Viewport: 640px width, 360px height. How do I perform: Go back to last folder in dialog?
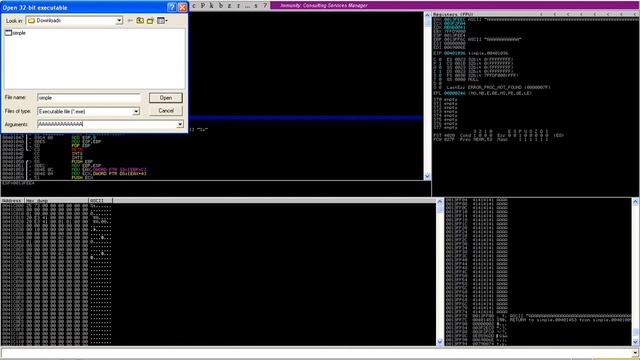pyautogui.click(x=130, y=20)
